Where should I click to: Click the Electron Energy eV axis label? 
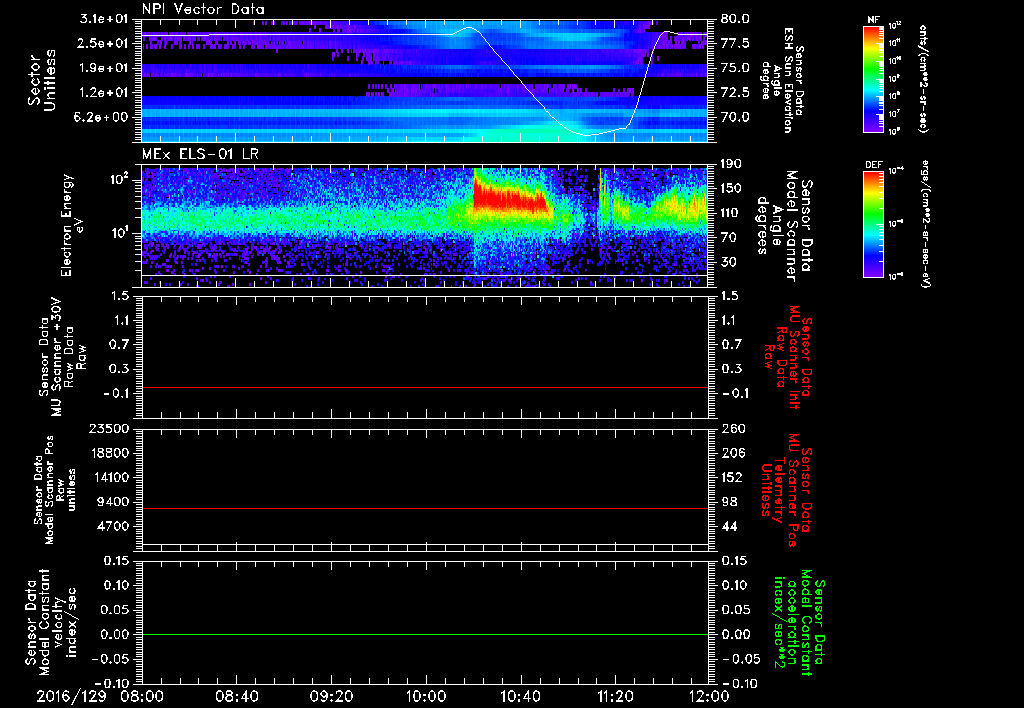(68, 225)
